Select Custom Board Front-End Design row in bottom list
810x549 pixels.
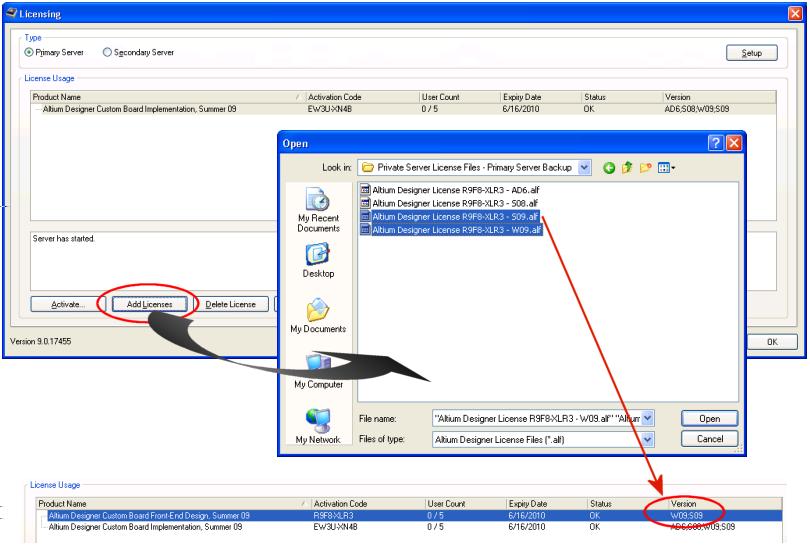[414, 515]
